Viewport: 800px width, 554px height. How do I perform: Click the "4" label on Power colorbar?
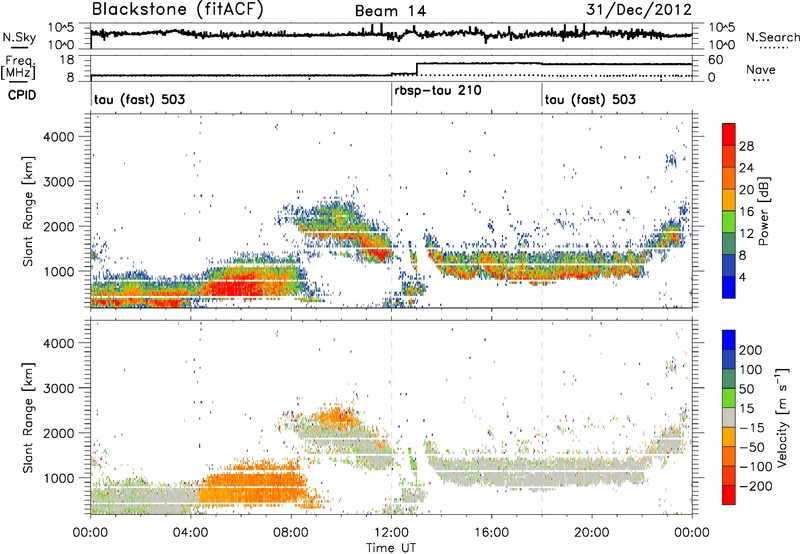(x=742, y=277)
